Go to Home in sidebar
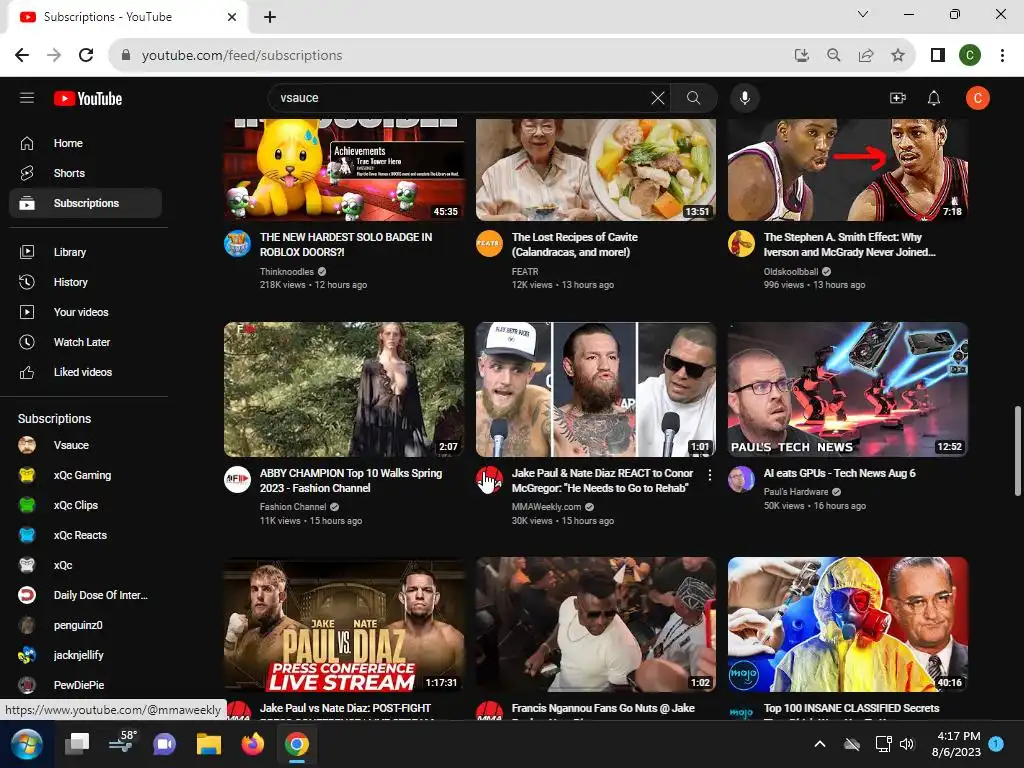This screenshot has width=1024, height=768. tap(86, 143)
